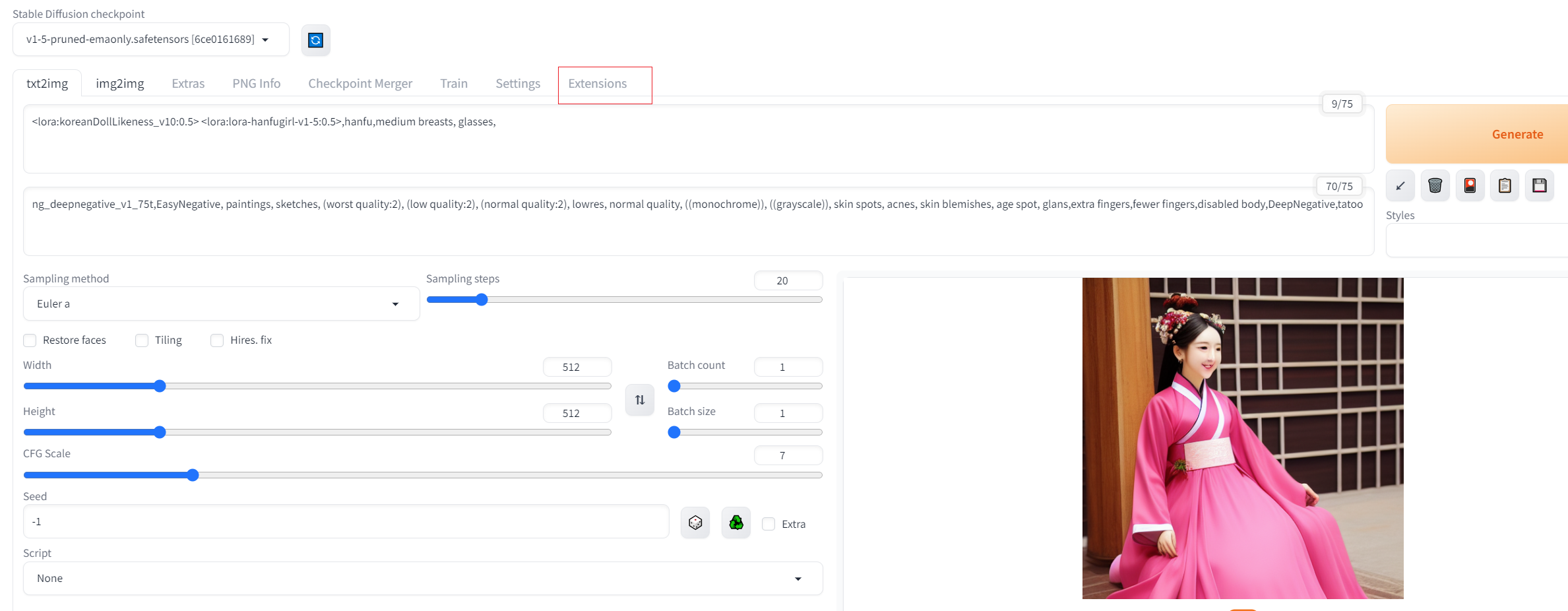Open the PNG Info tab
The image size is (1568, 611).
pos(257,84)
